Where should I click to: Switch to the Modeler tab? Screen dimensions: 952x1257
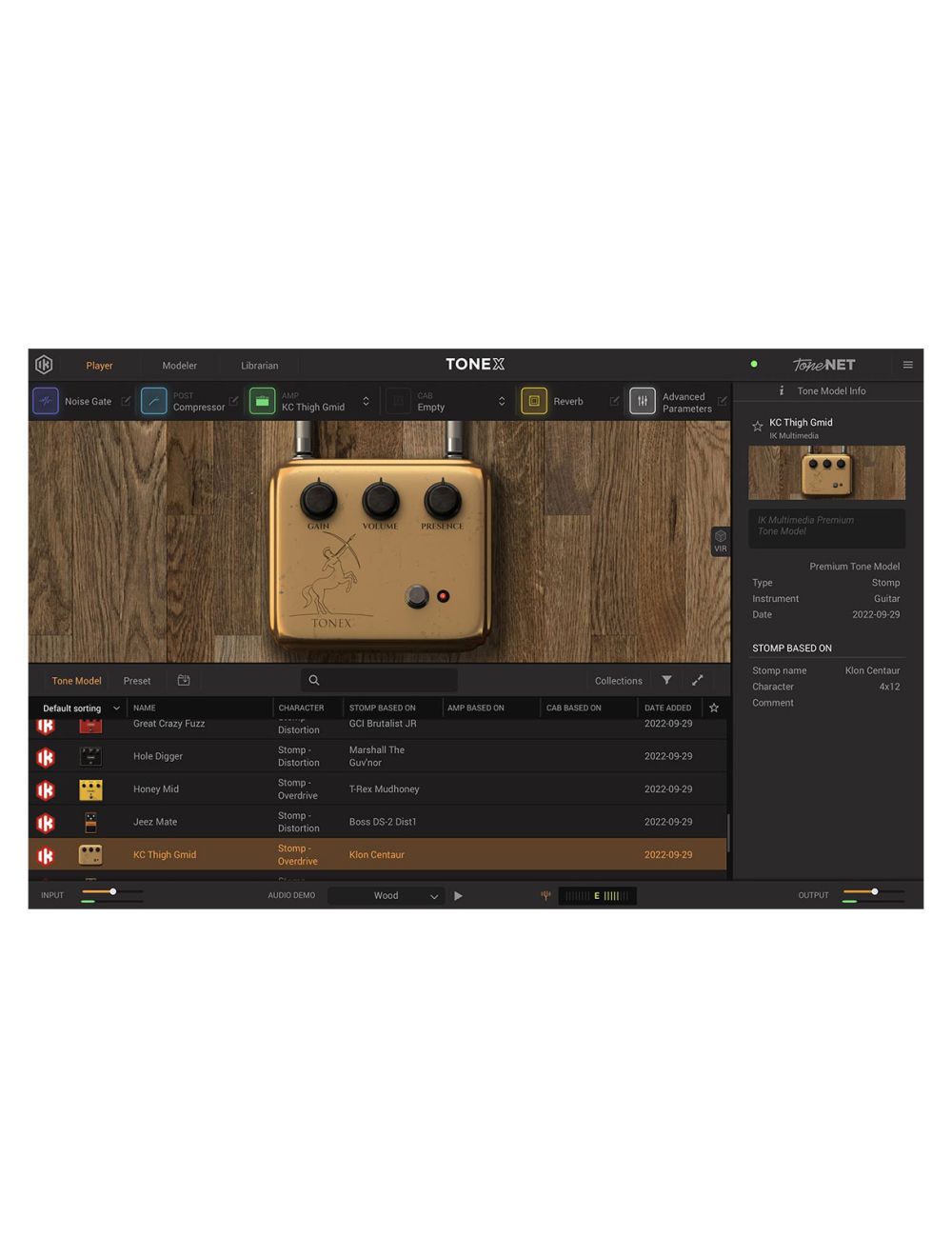click(x=179, y=365)
